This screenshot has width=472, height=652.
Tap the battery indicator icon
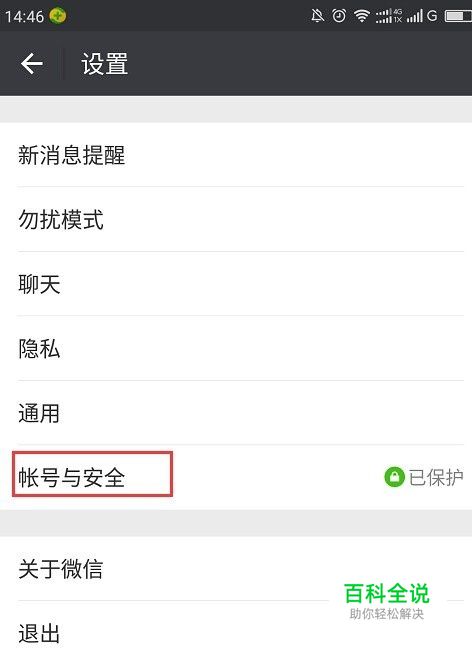click(x=458, y=16)
